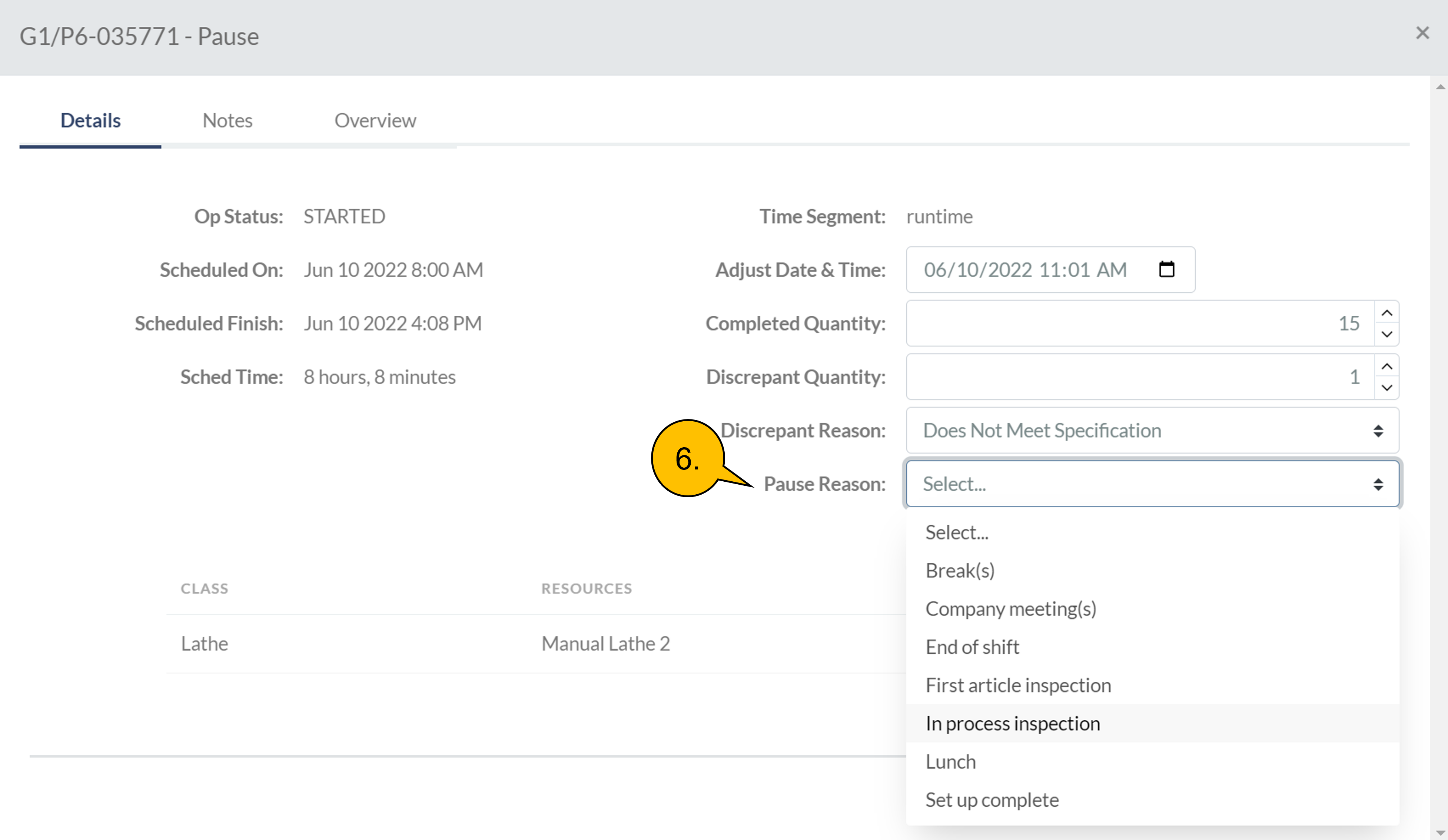The image size is (1448, 840).
Task: Collapse the Pause Reason dropdown
Action: 1152,484
